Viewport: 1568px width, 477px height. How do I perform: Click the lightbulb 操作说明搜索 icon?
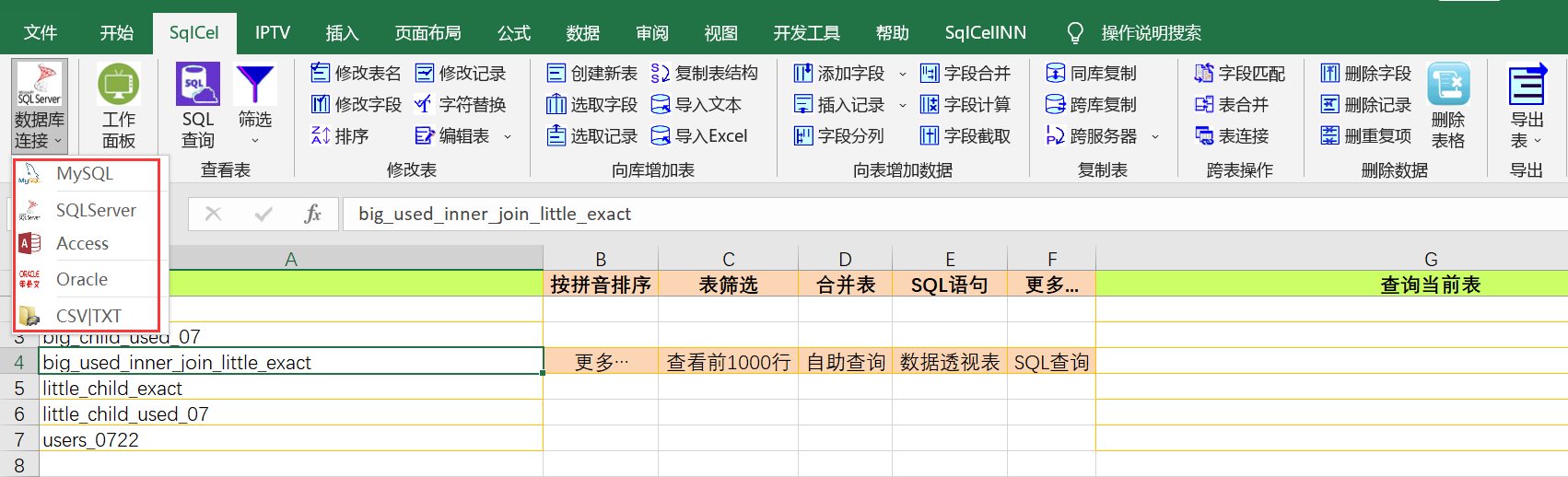(1075, 33)
